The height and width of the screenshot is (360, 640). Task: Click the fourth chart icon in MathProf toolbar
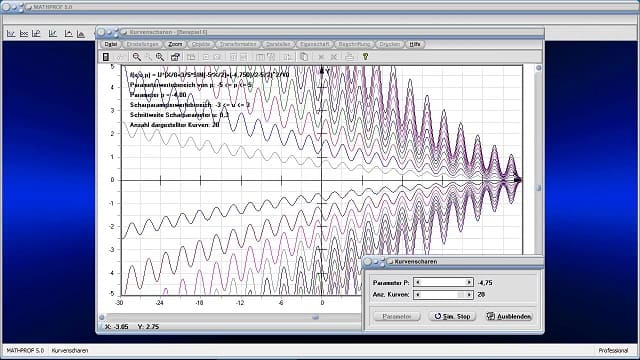pos(53,34)
